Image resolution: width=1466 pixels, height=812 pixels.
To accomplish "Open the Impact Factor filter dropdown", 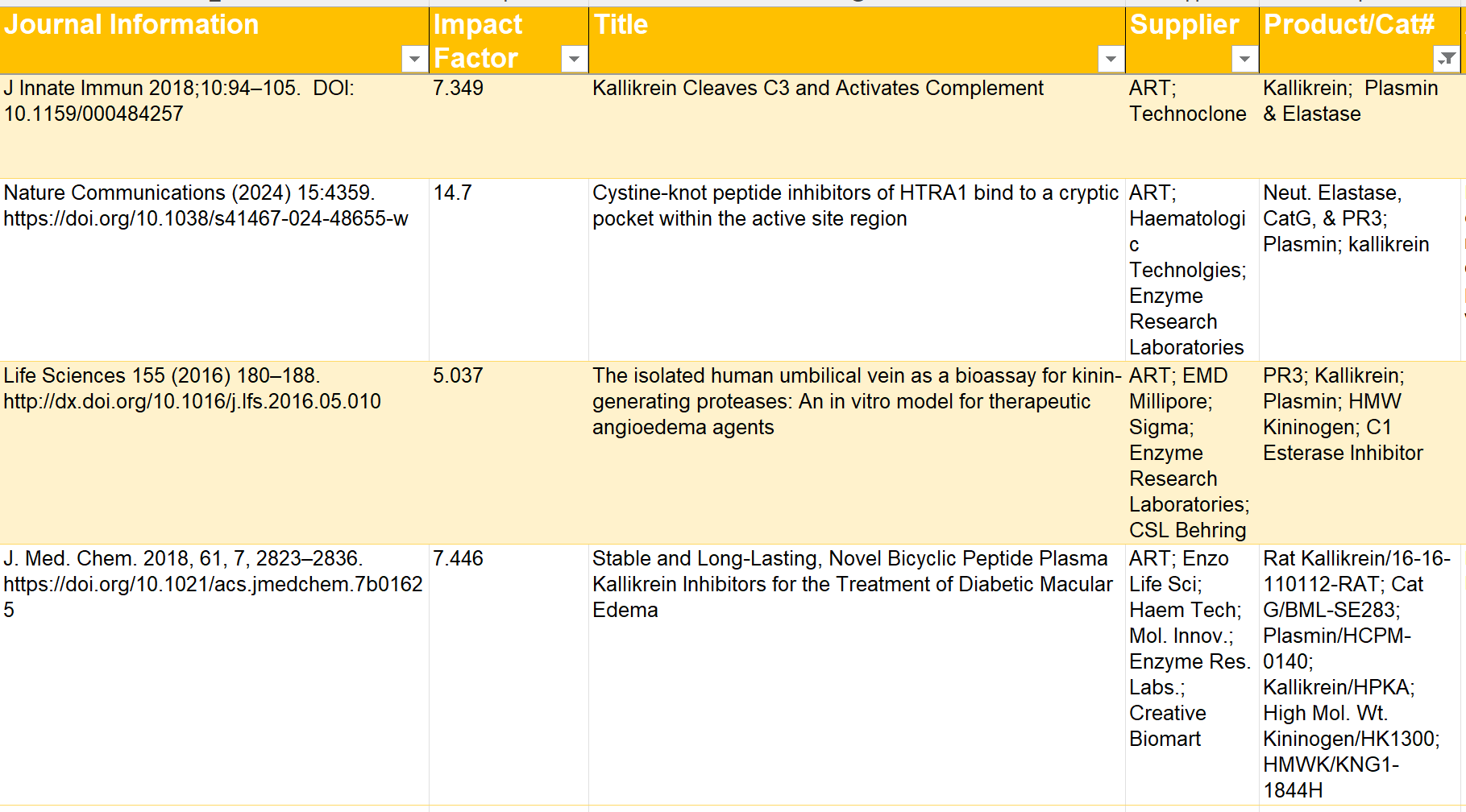I will tap(573, 59).
